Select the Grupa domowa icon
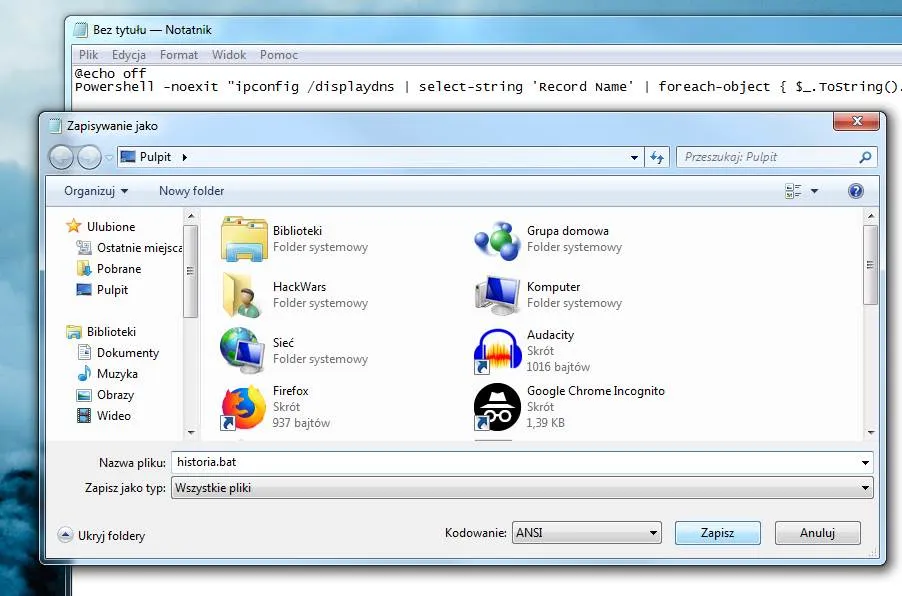 tap(497, 239)
